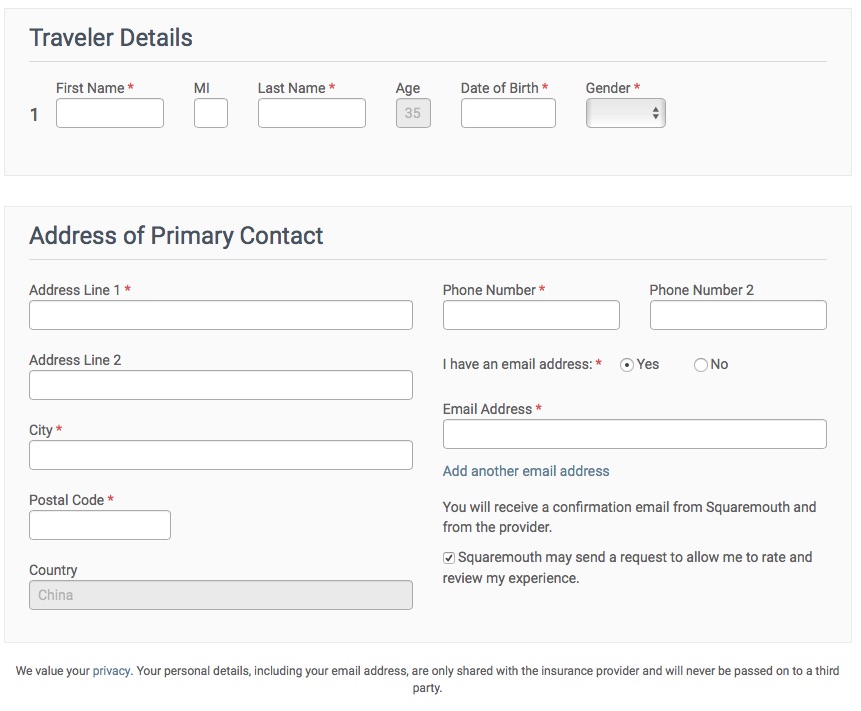Image resolution: width=861 pixels, height=711 pixels.
Task: Click the Date of Birth field
Action: click(508, 113)
